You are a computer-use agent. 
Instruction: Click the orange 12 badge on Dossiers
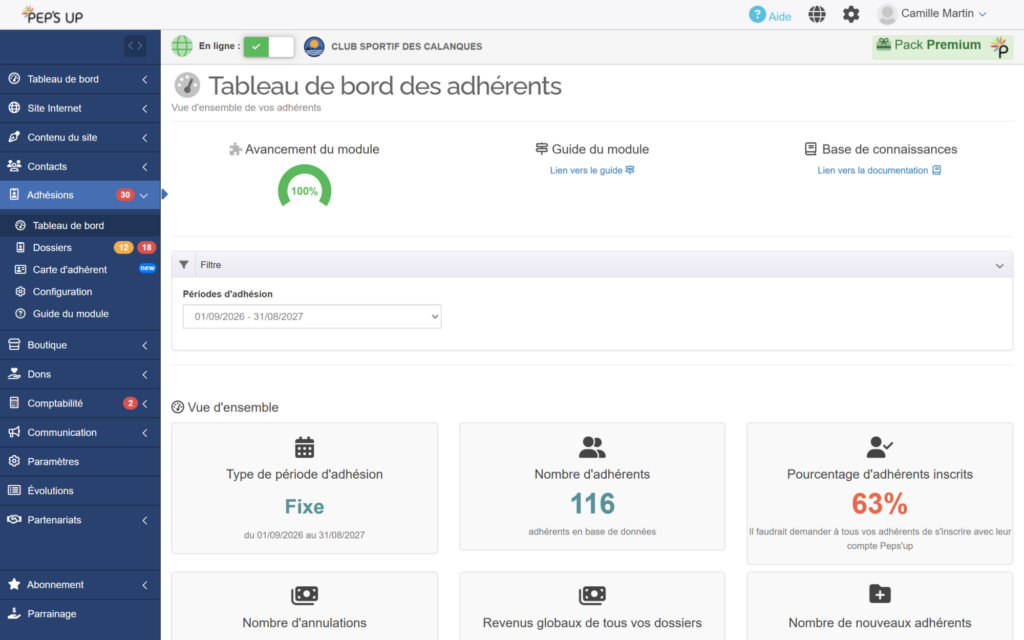point(123,248)
